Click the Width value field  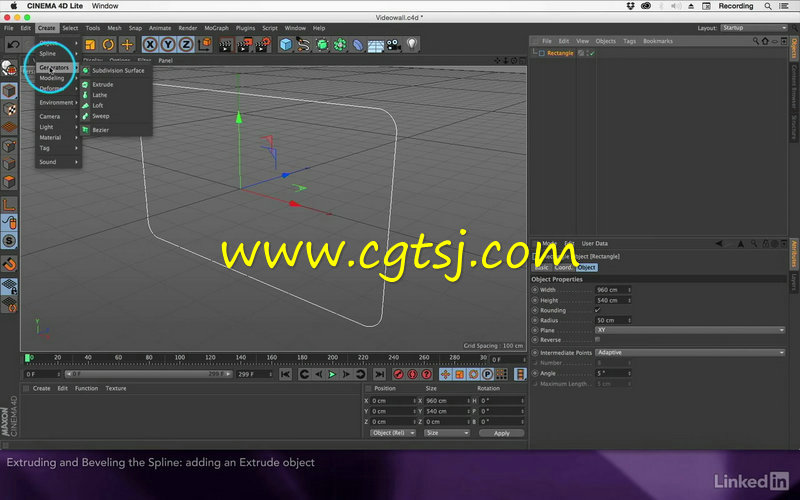(x=613, y=290)
